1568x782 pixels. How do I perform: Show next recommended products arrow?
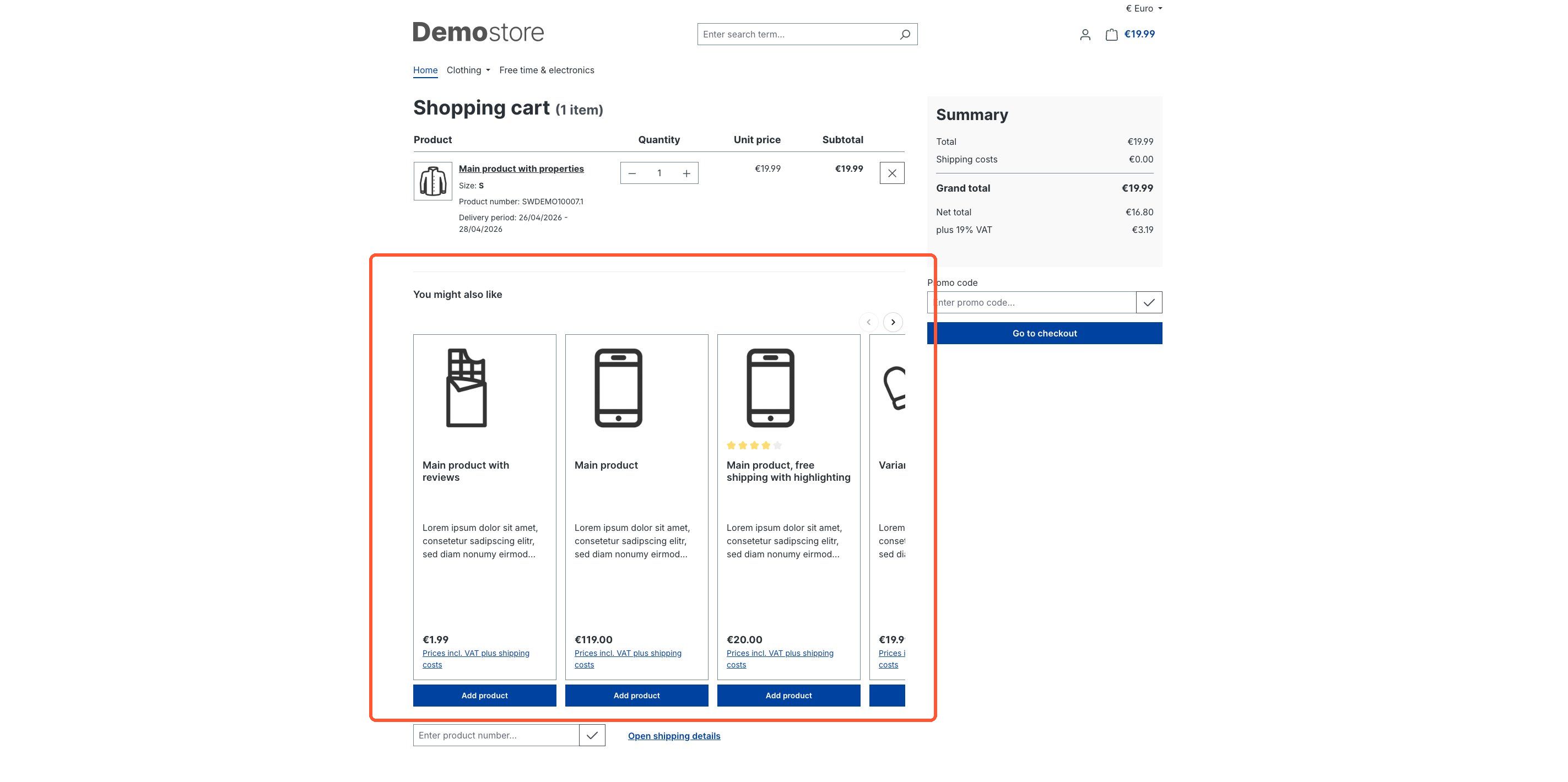coord(893,322)
